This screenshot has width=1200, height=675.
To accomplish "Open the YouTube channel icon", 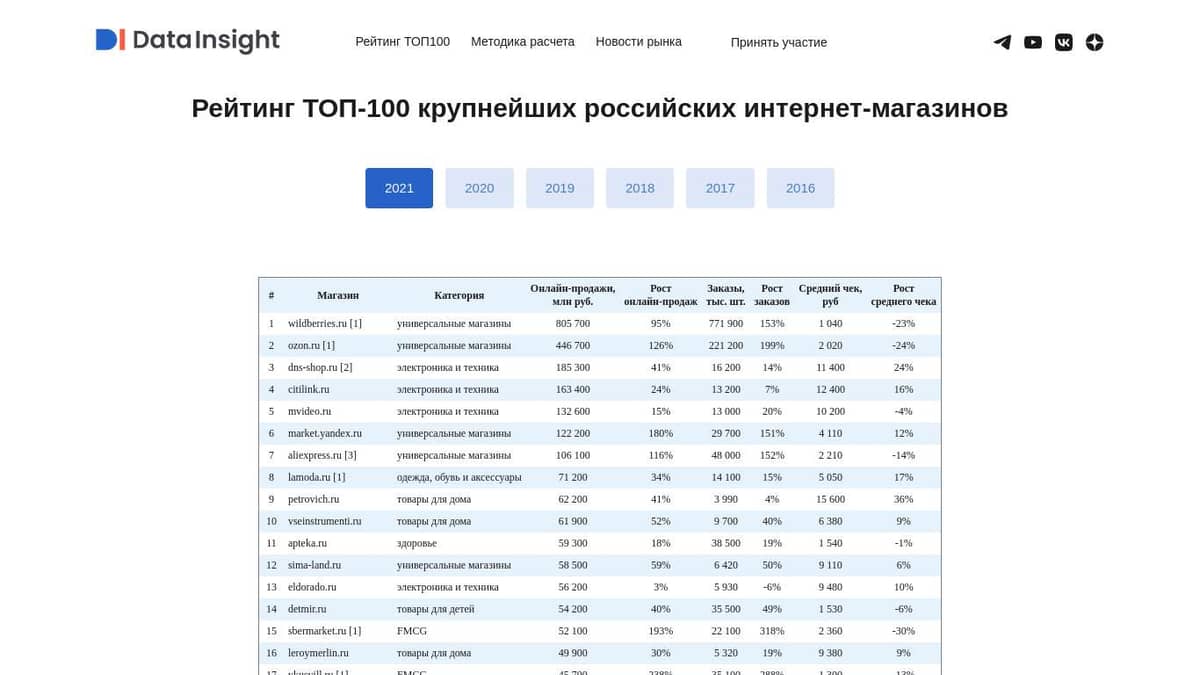I will click(x=1033, y=42).
